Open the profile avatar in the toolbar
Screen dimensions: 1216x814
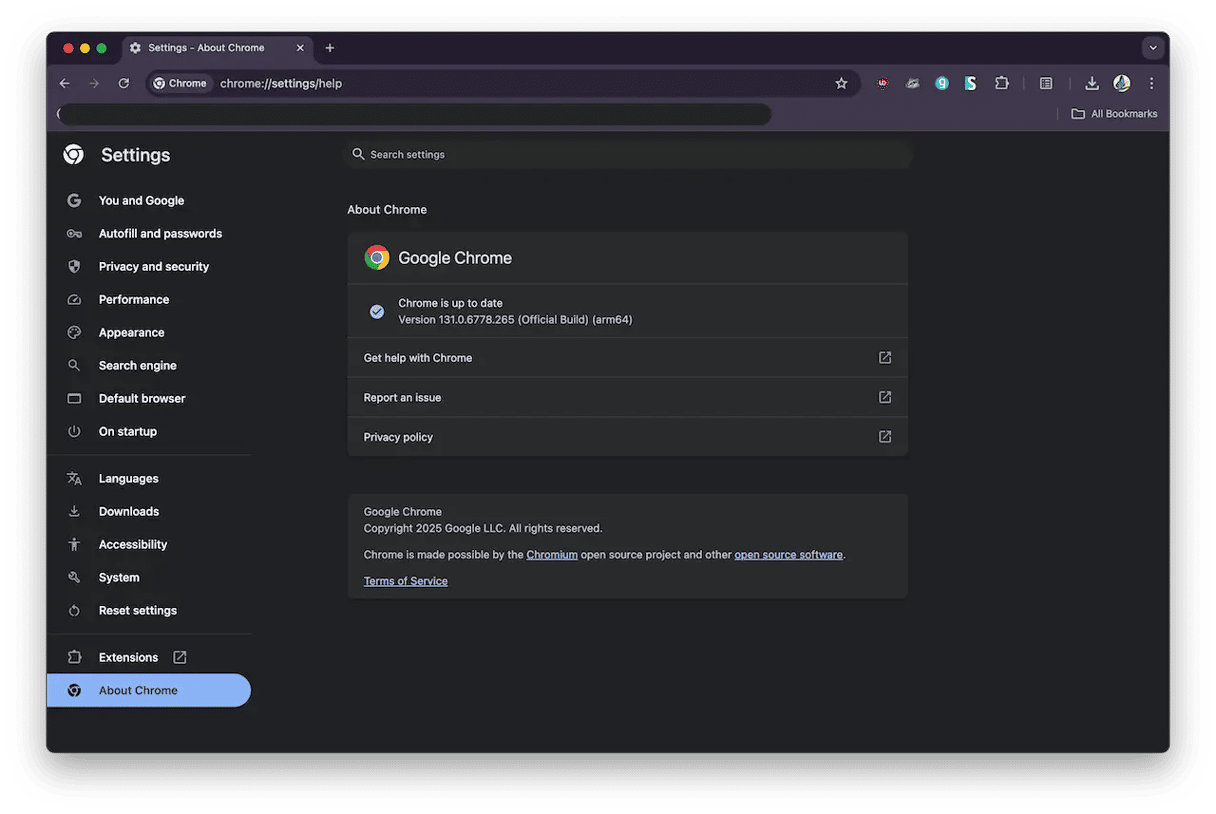click(1122, 83)
